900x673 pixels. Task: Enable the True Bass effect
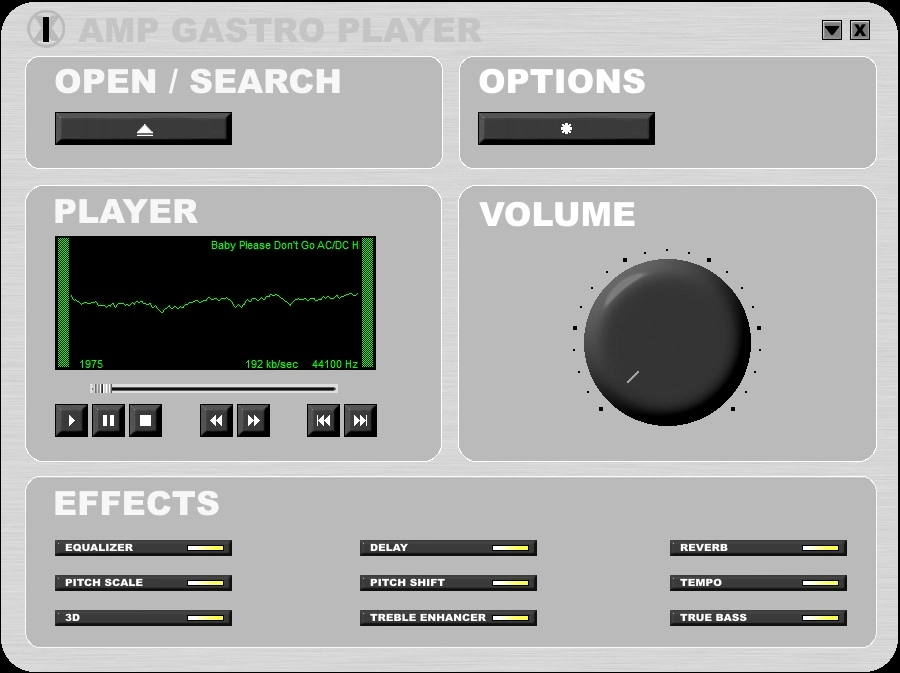[758, 618]
